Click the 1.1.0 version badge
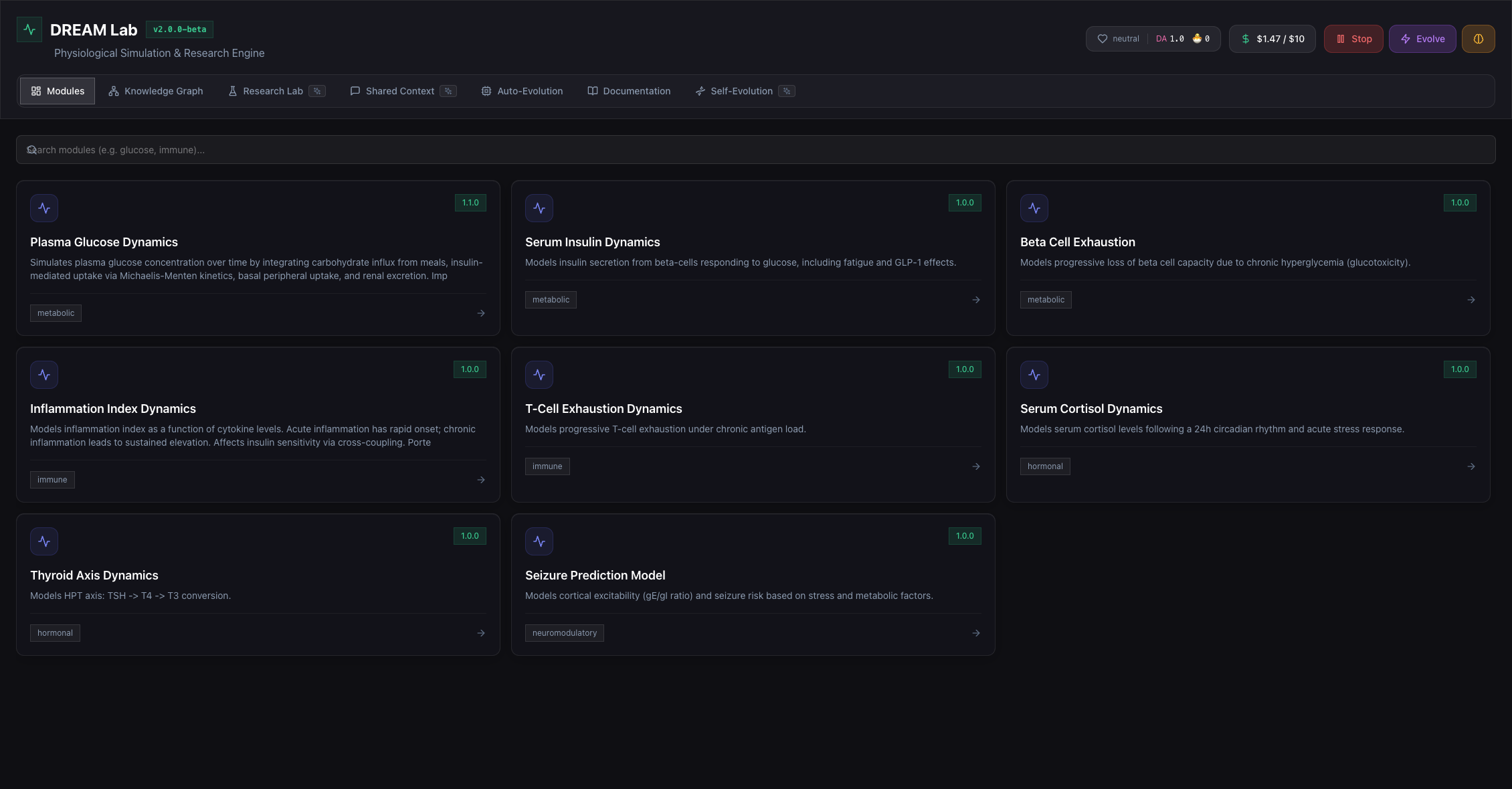Image resolution: width=1512 pixels, height=789 pixels. (x=470, y=203)
